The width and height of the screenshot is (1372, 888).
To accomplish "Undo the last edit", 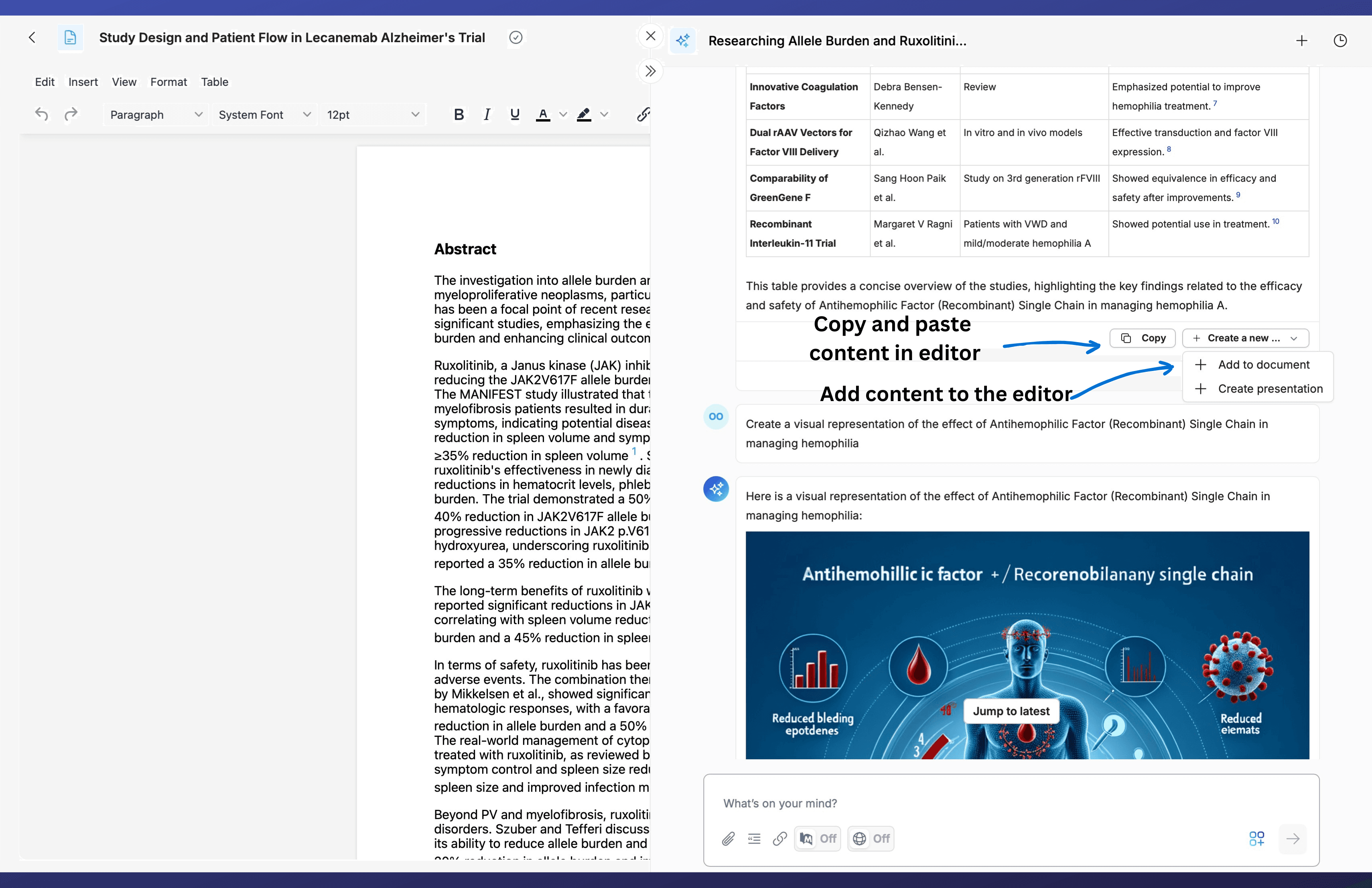I will pyautogui.click(x=41, y=114).
